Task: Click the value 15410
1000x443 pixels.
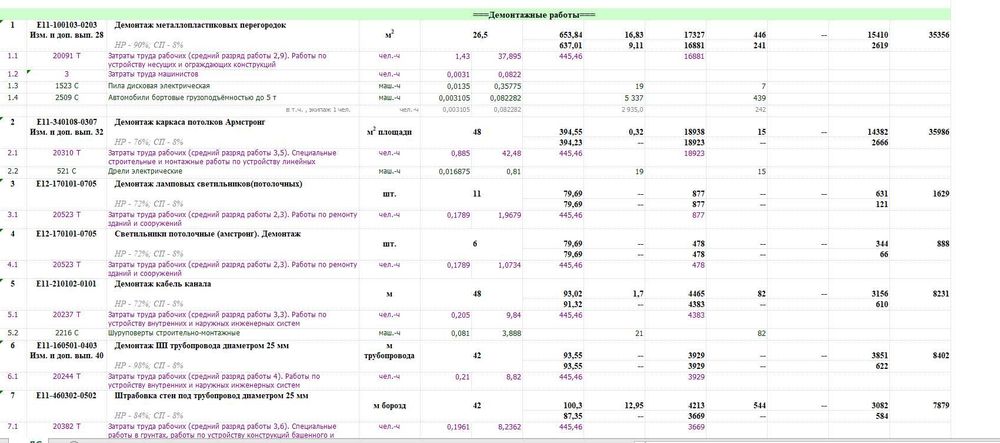Action: tap(878, 35)
